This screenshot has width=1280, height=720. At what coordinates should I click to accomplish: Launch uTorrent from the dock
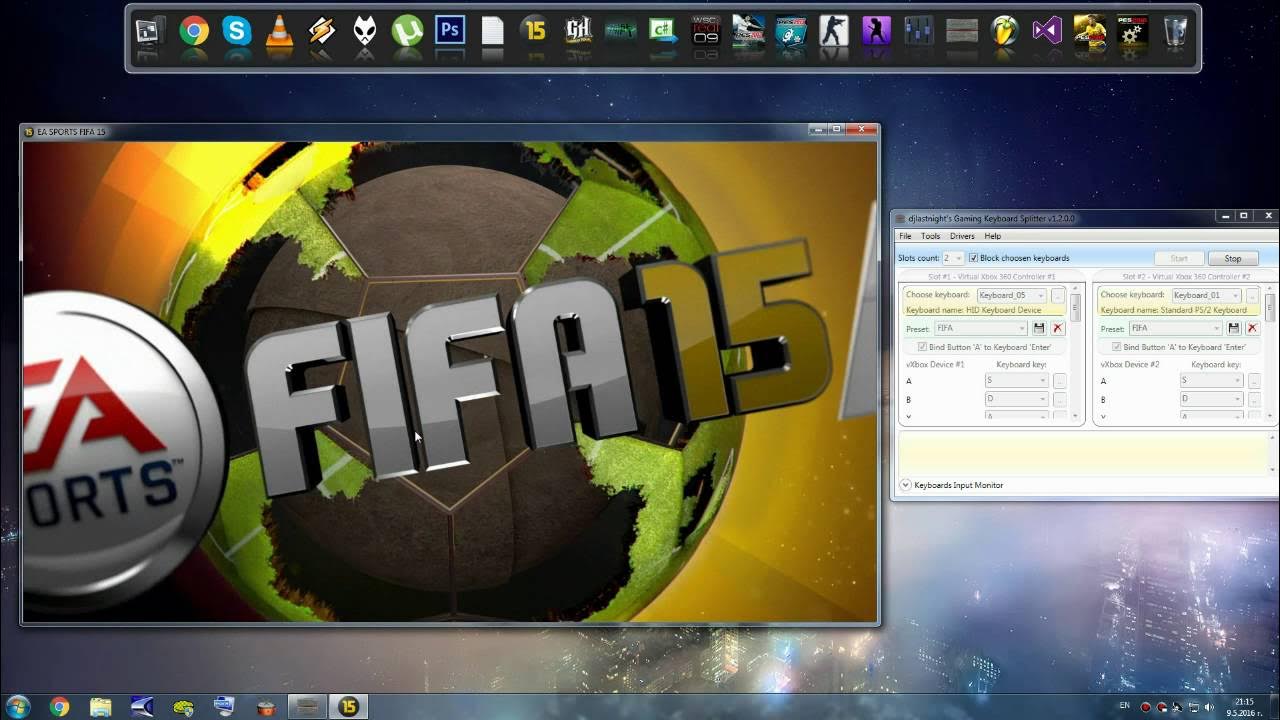coord(407,32)
